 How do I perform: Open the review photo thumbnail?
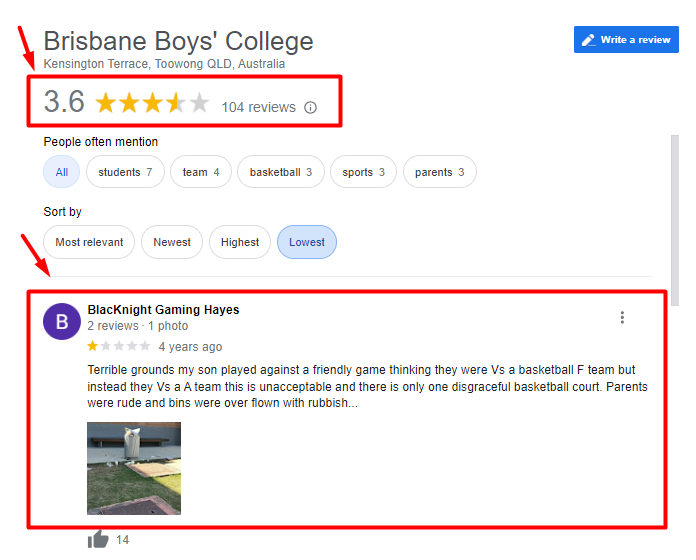(134, 468)
